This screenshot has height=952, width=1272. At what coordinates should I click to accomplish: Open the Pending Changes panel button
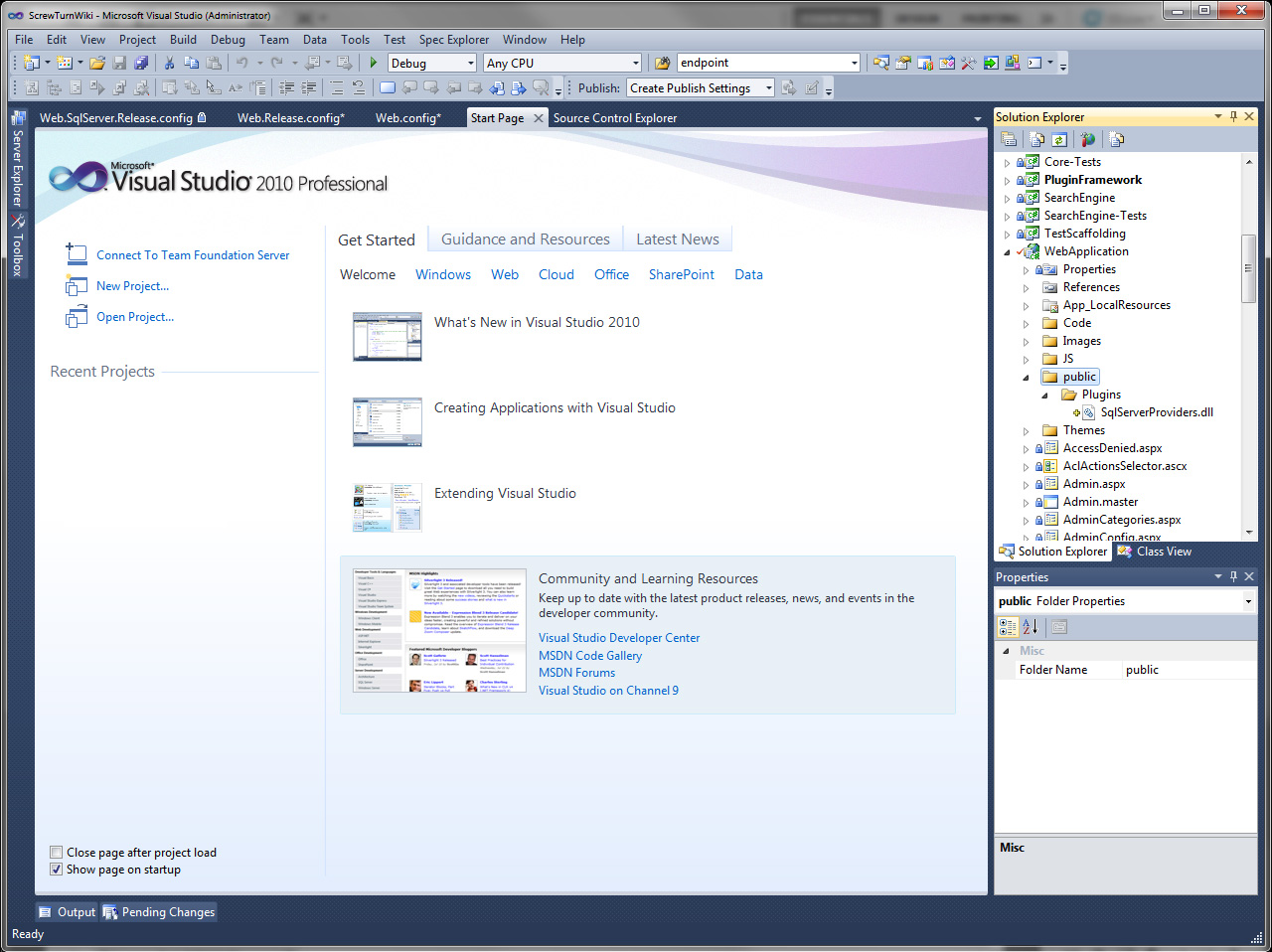pyautogui.click(x=159, y=912)
